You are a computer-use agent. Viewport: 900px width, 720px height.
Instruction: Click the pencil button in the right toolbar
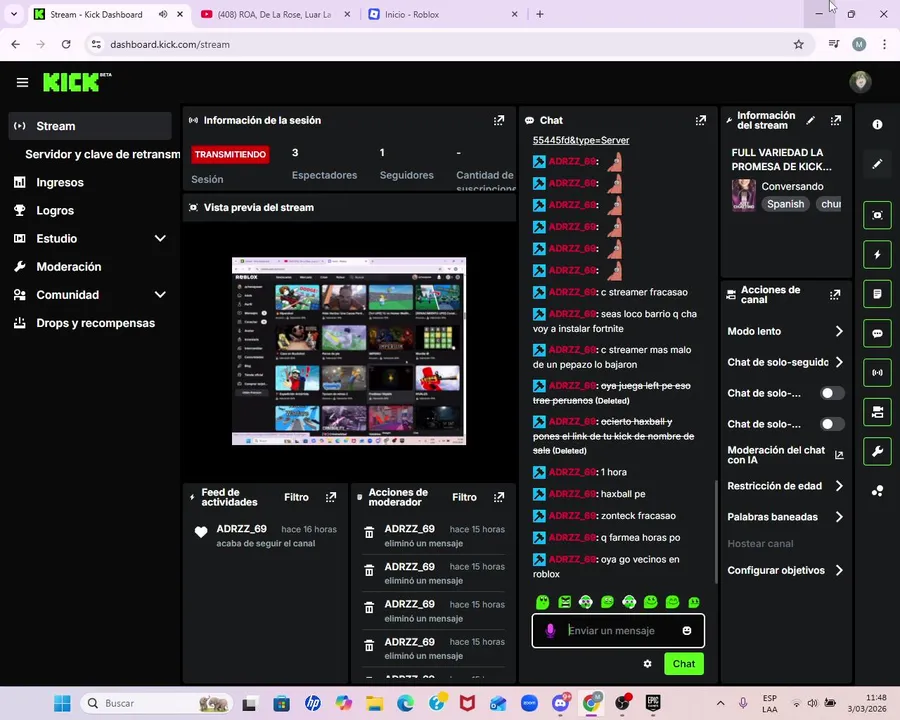click(877, 164)
